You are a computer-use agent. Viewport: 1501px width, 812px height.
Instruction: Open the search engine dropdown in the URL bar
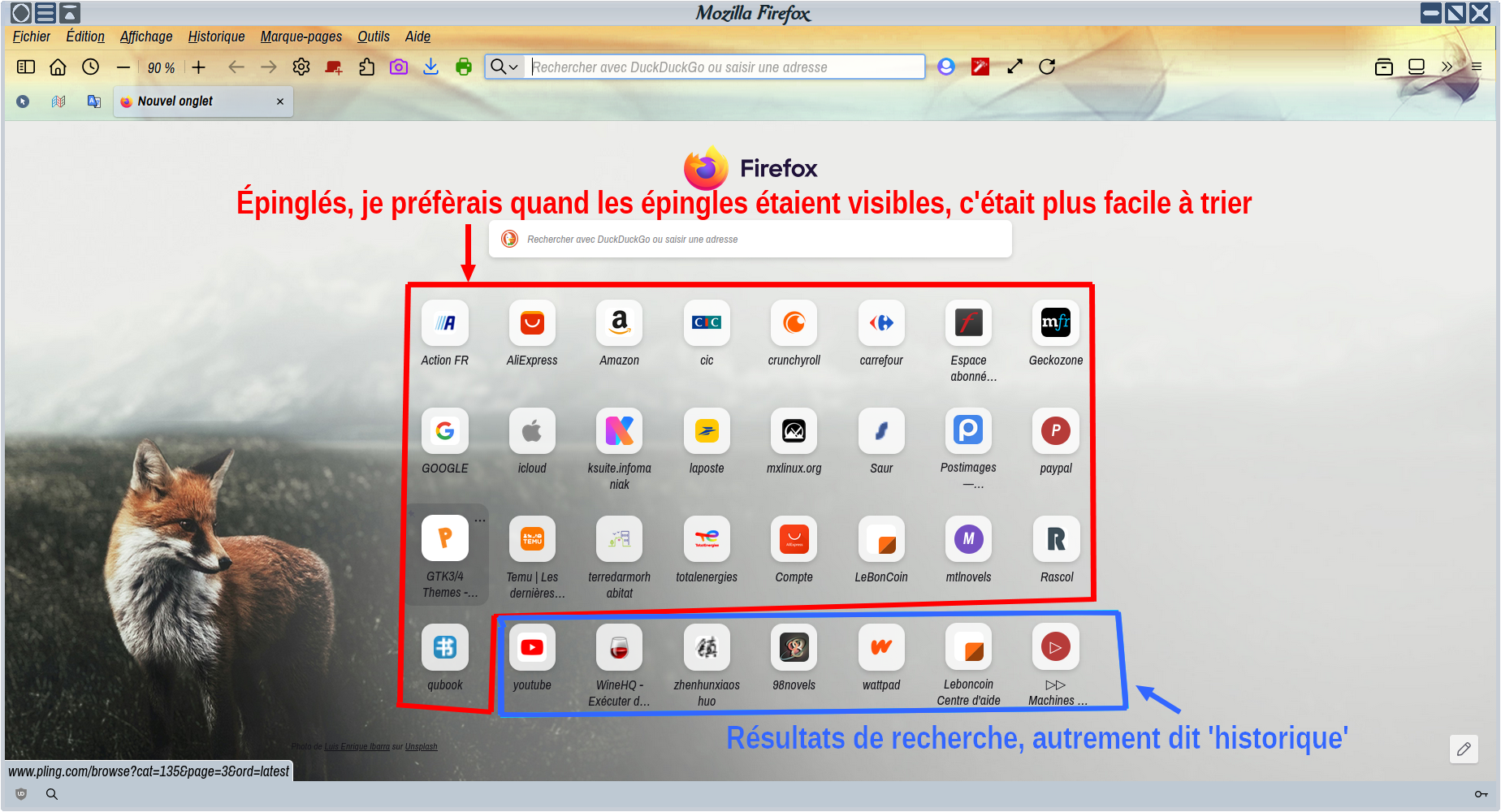(x=504, y=67)
